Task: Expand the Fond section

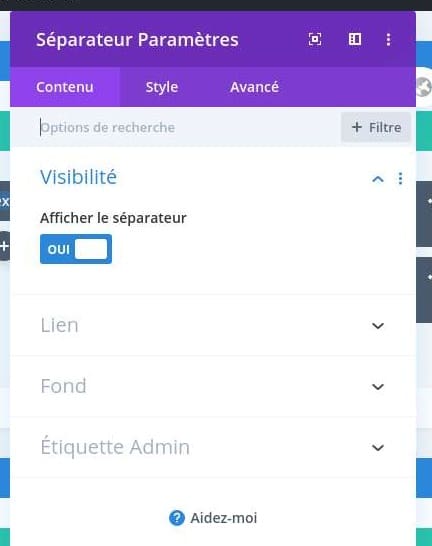Action: pyautogui.click(x=213, y=387)
